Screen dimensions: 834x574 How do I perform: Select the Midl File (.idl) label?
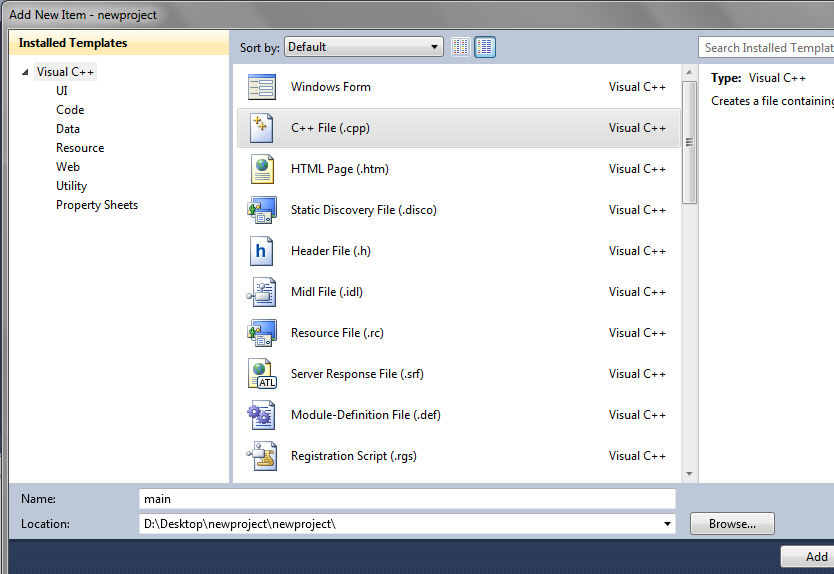(327, 292)
